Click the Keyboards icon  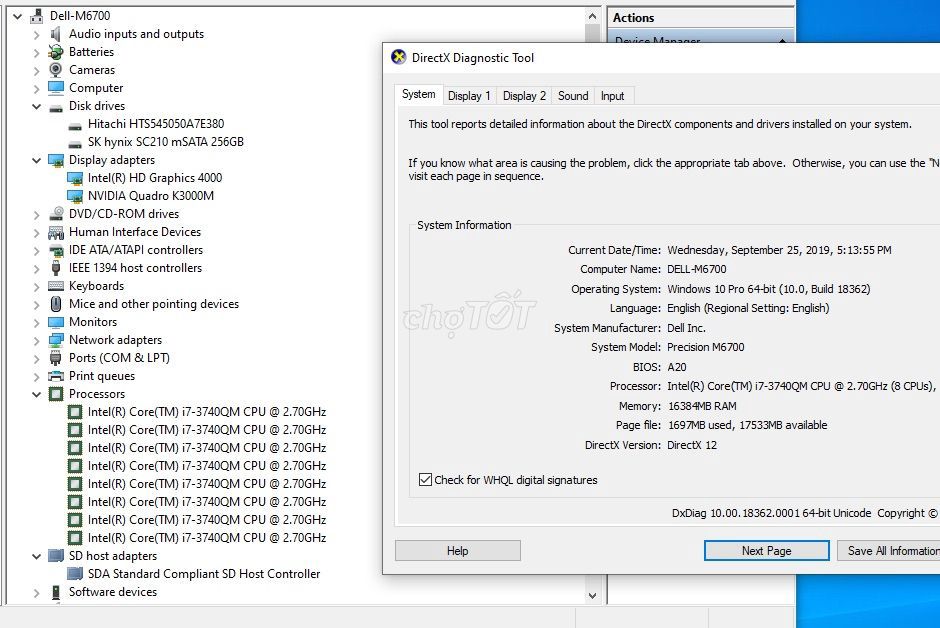(x=56, y=286)
